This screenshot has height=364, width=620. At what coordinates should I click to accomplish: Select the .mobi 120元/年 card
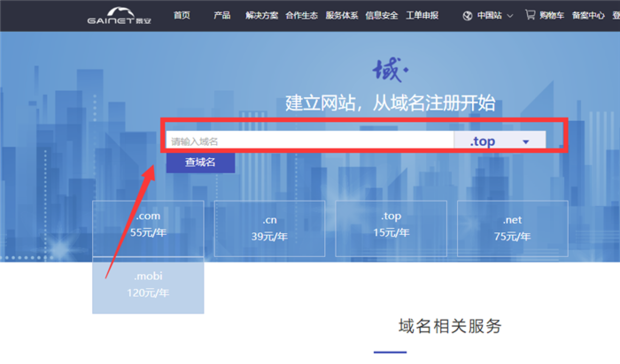pyautogui.click(x=148, y=285)
